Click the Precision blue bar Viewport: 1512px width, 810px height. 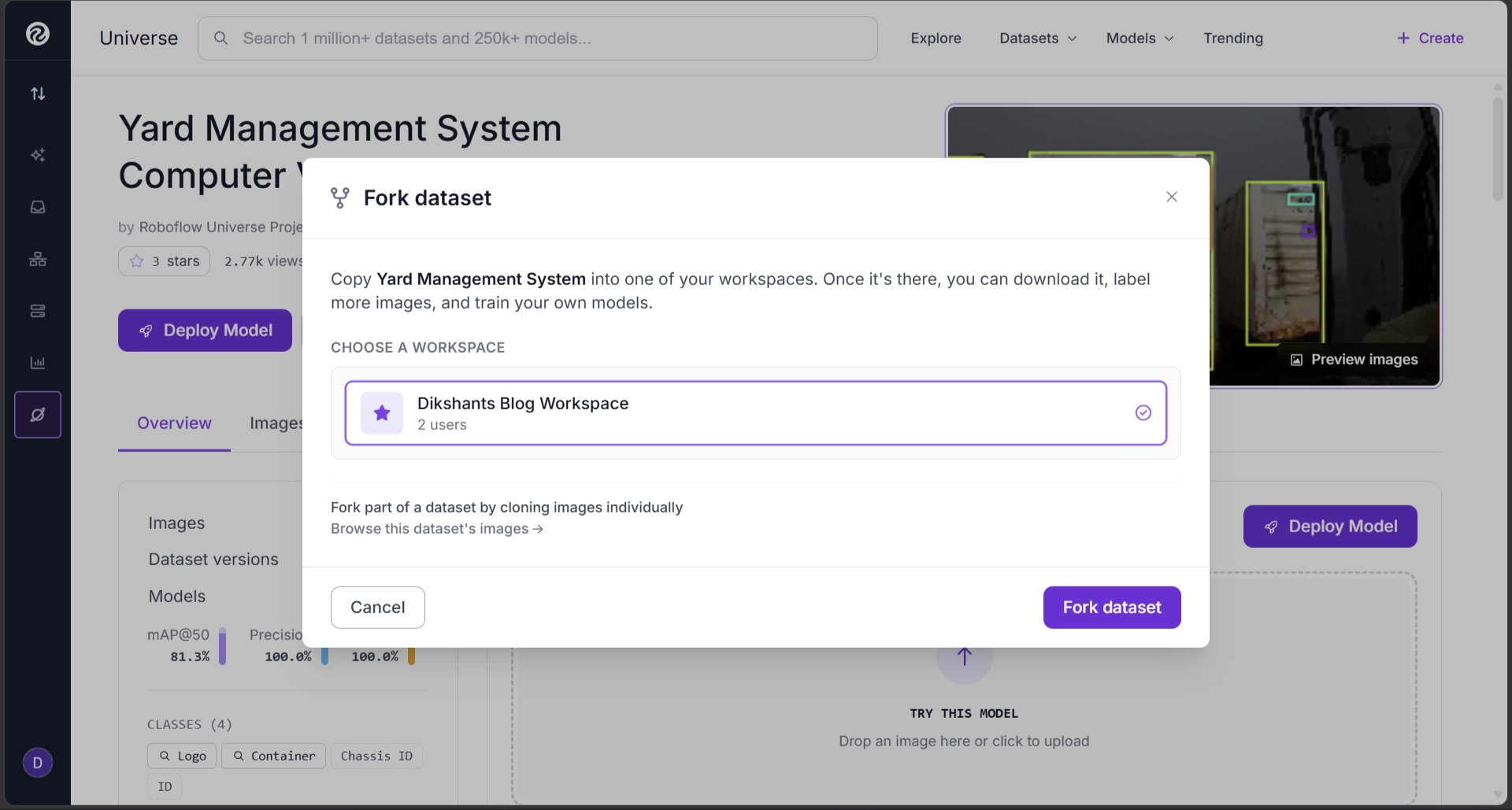coord(324,657)
